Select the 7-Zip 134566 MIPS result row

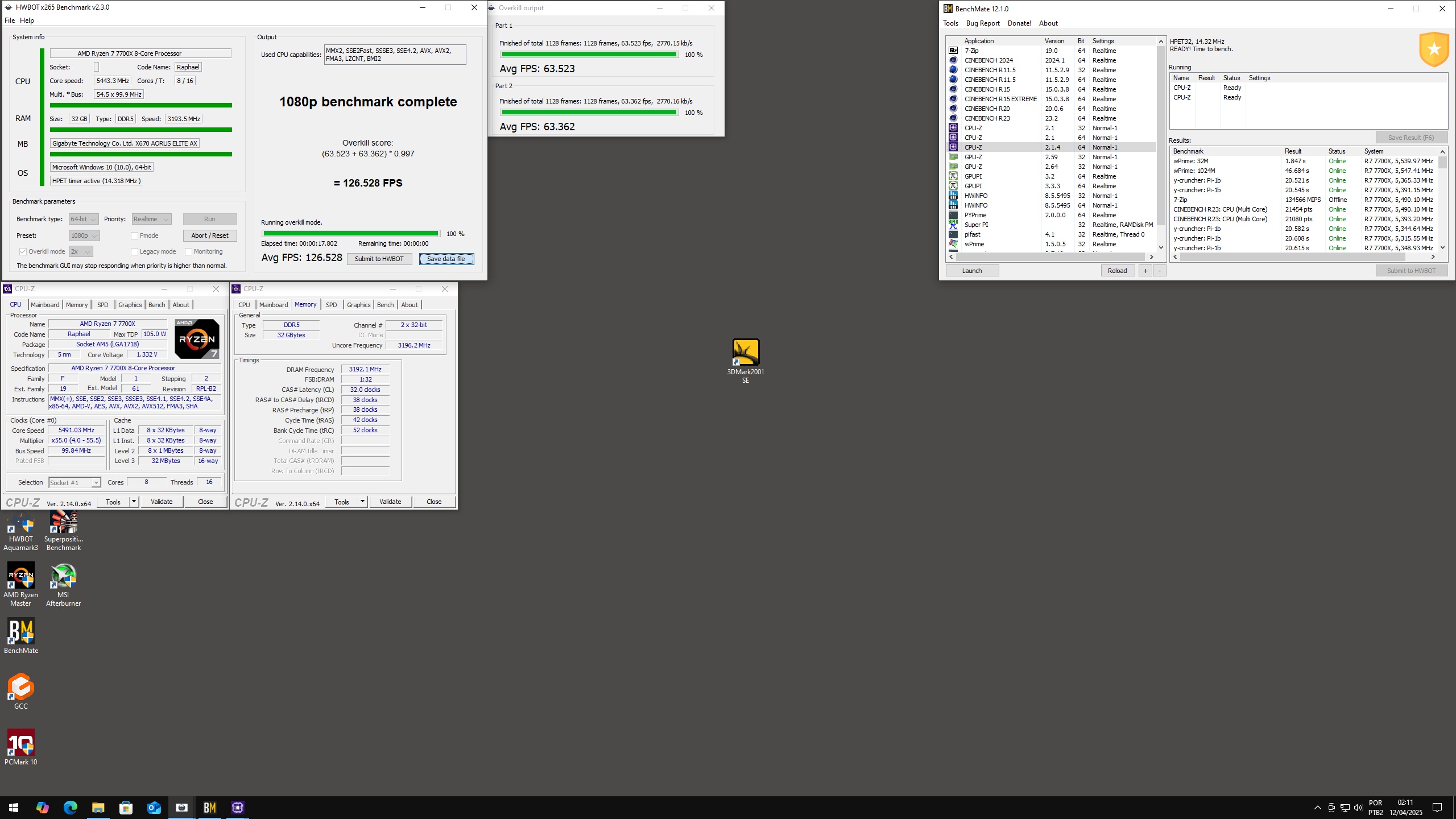(x=1304, y=200)
